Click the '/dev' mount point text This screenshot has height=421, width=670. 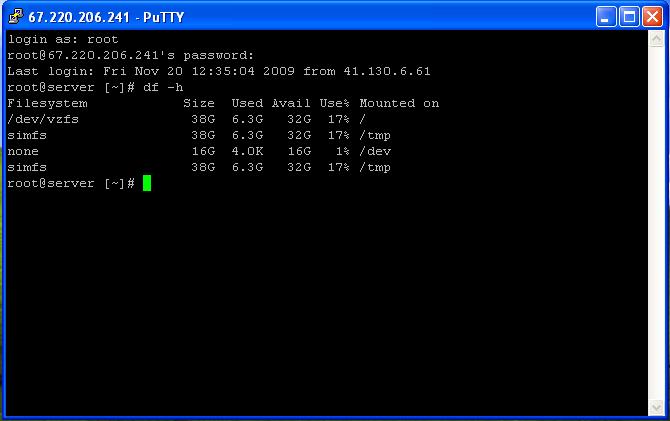point(375,151)
